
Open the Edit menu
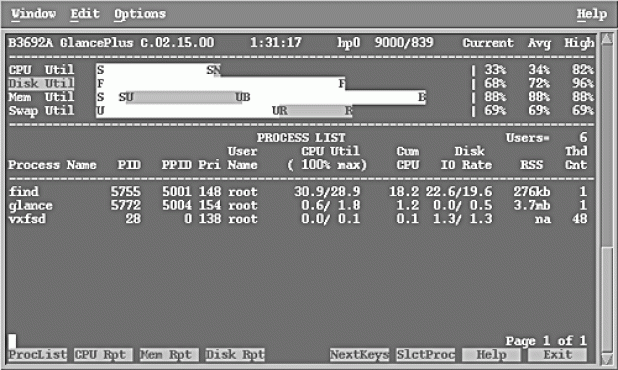pos(85,14)
